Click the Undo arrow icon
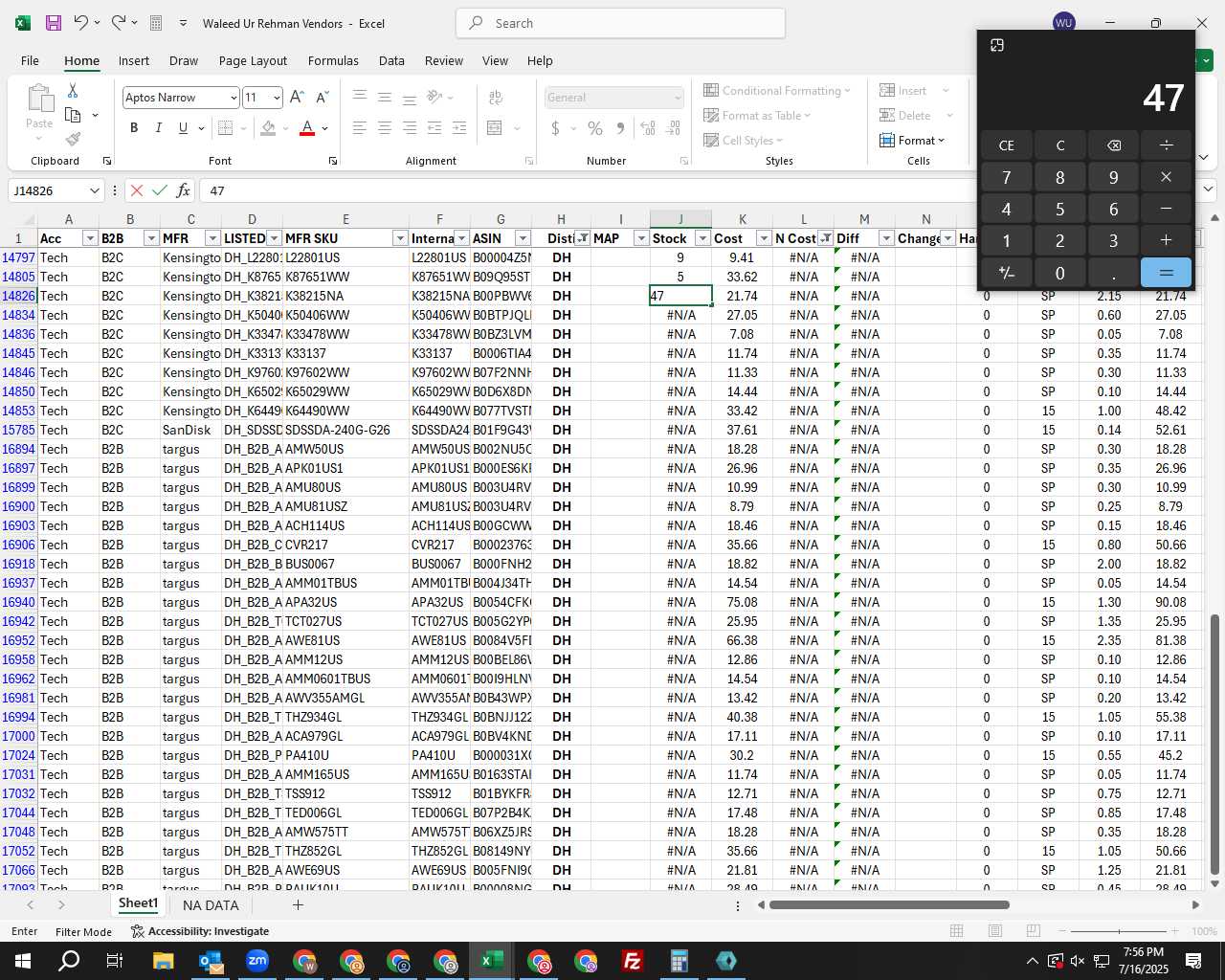Viewport: 1225px width, 980px height. (x=81, y=23)
